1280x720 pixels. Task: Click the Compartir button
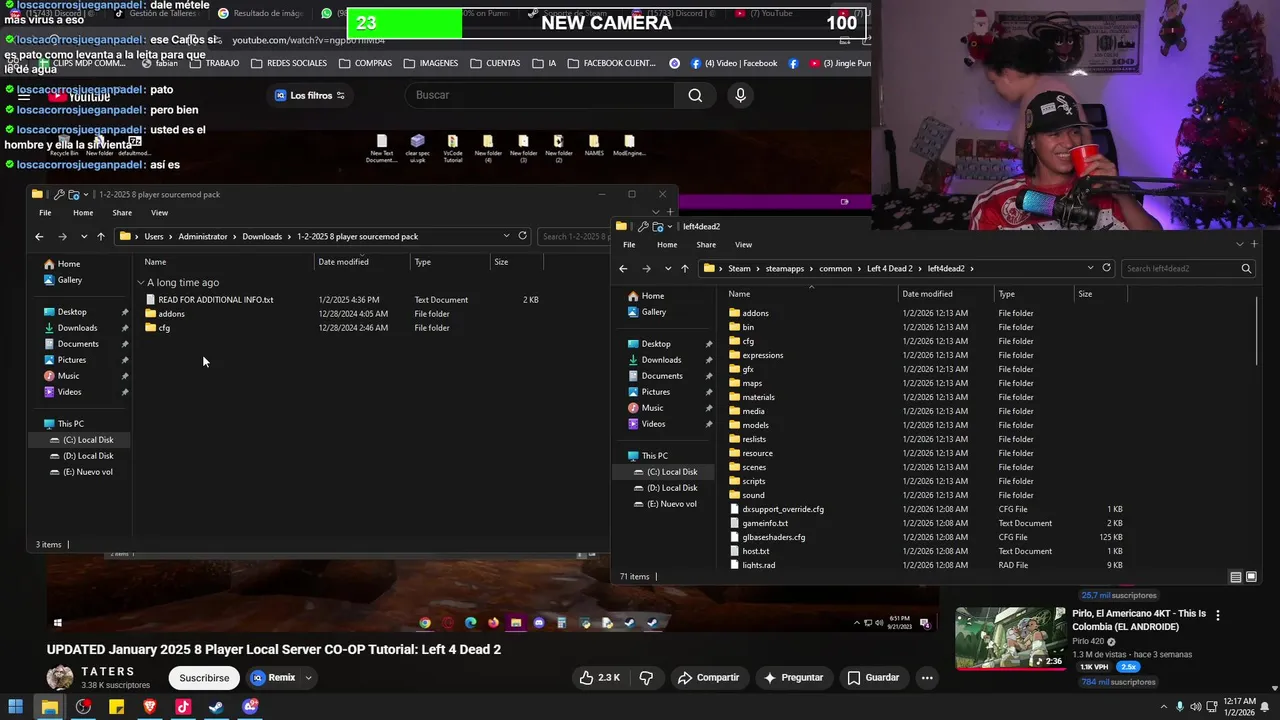coord(708,678)
